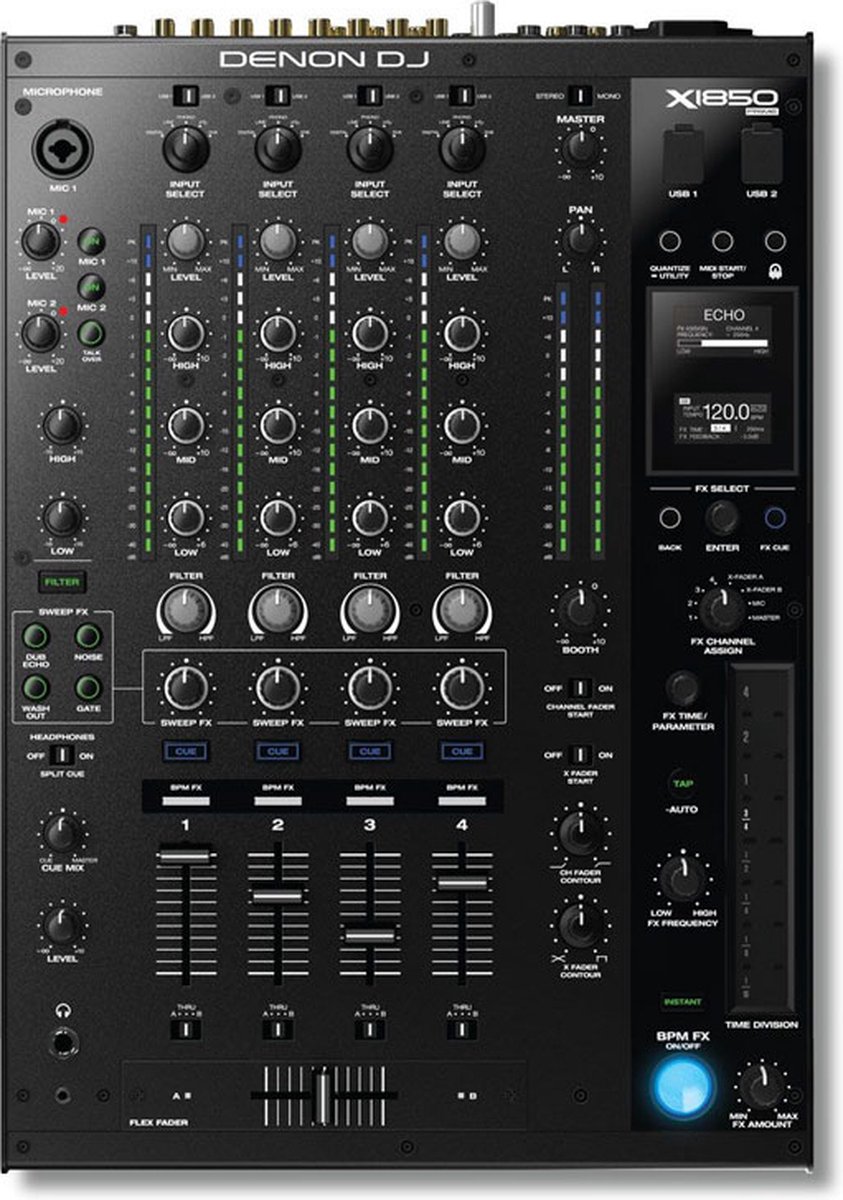Grab the channel 1 fader cap
The height and width of the screenshot is (1200, 843).
pyautogui.click(x=186, y=855)
